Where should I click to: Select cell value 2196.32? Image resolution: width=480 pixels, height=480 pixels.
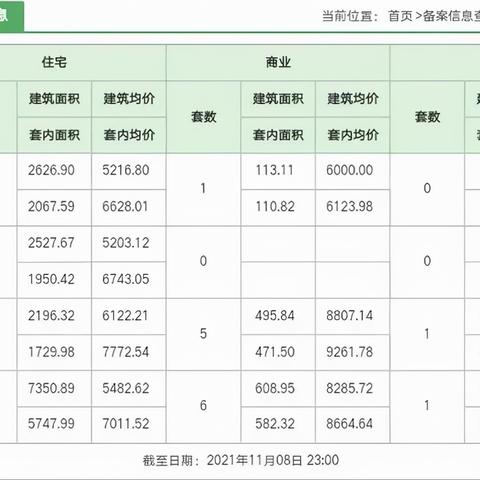click(51, 315)
